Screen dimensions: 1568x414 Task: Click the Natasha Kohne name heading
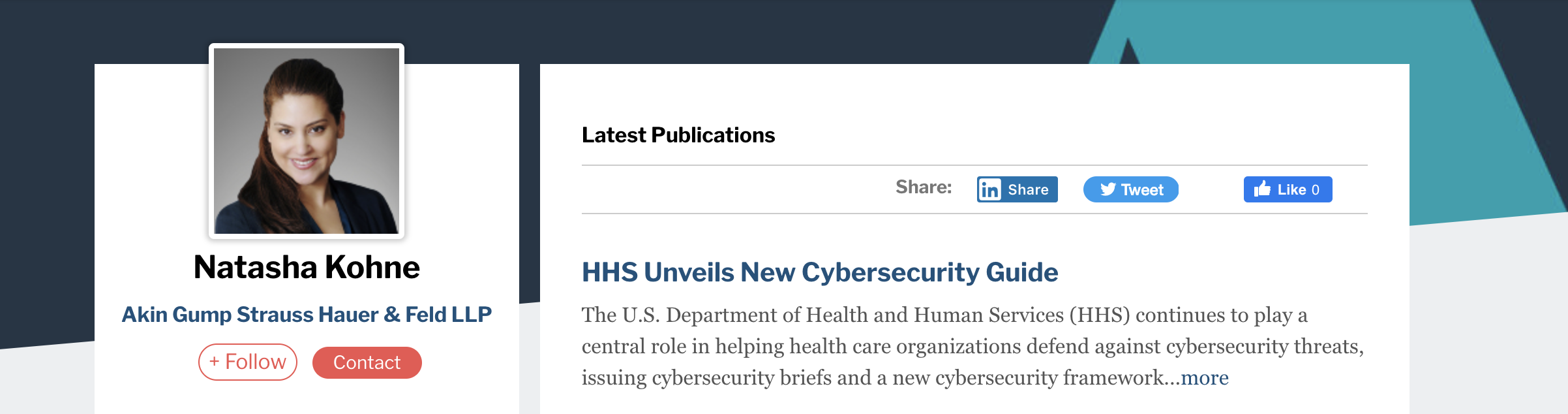coord(307,267)
